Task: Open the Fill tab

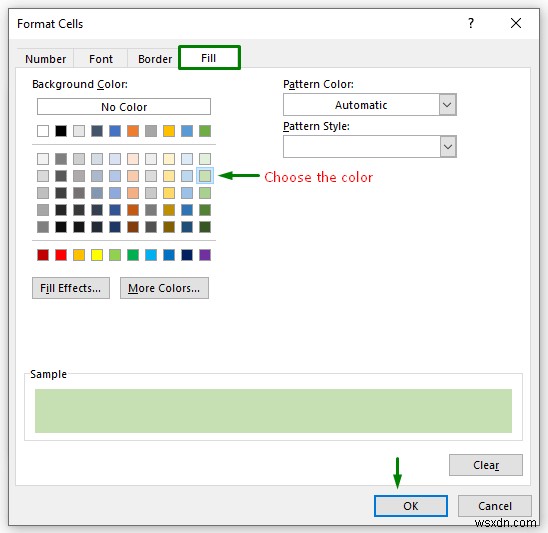Action: pos(209,58)
